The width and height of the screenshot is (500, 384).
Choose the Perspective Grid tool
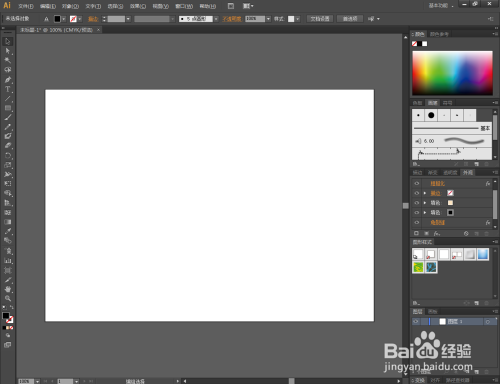click(8, 203)
